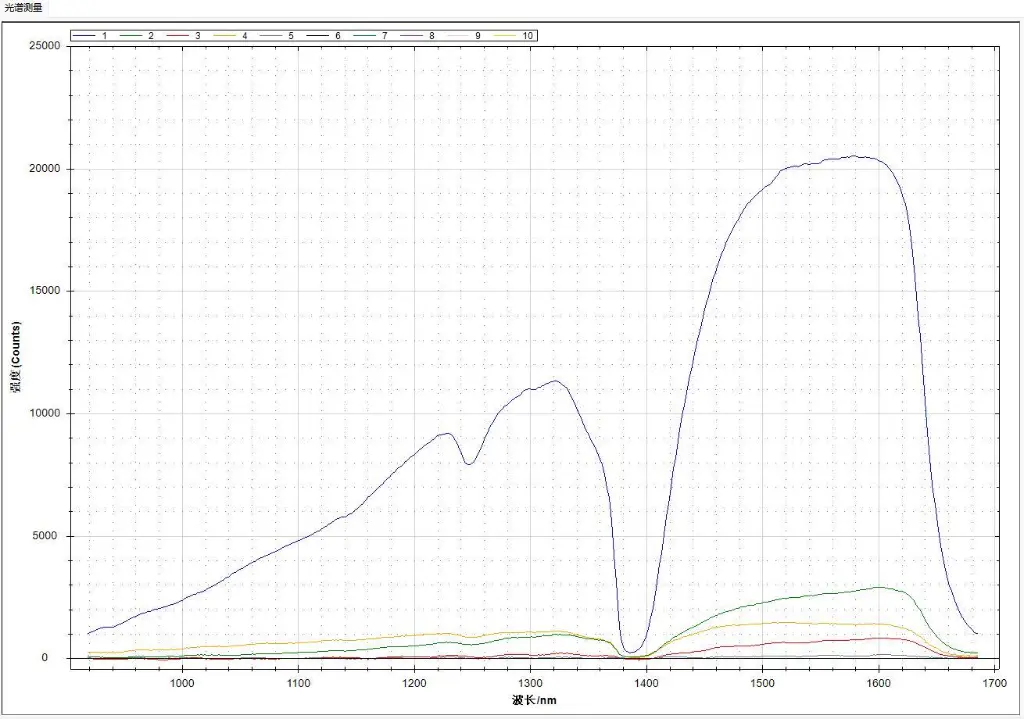Click the 1600 x-axis tick label
The height and width of the screenshot is (719, 1024).
[x=878, y=683]
